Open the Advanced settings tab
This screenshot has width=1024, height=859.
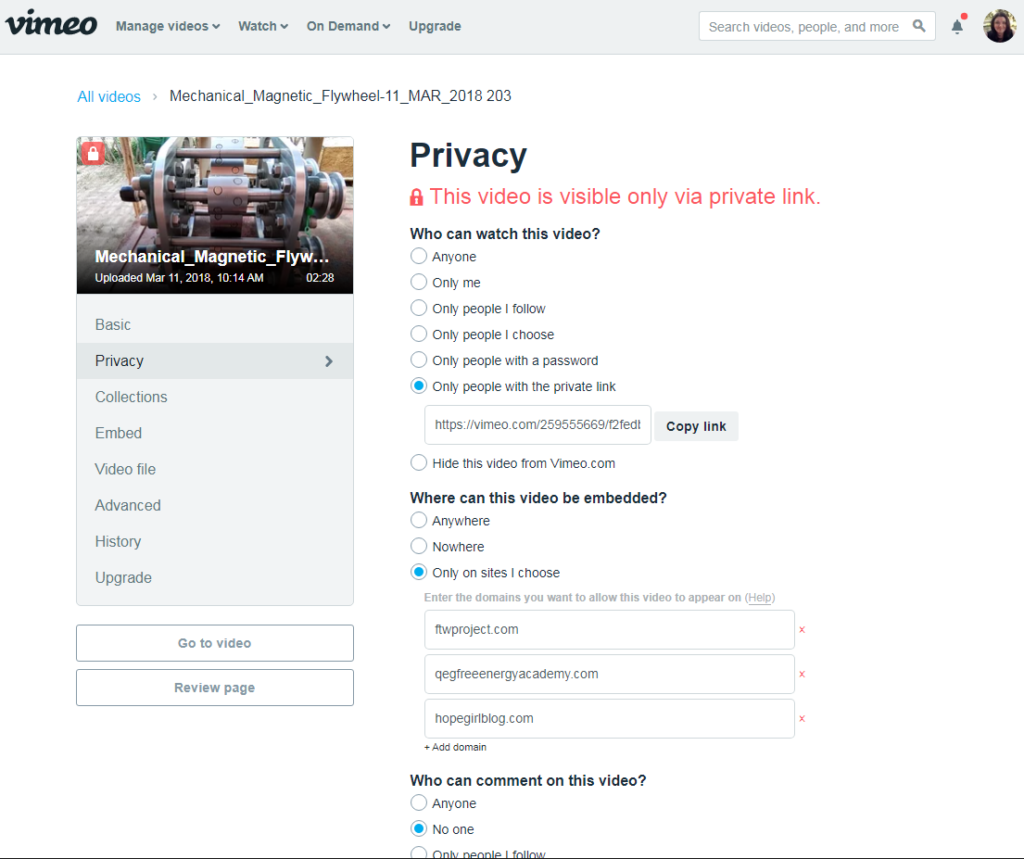click(x=127, y=505)
